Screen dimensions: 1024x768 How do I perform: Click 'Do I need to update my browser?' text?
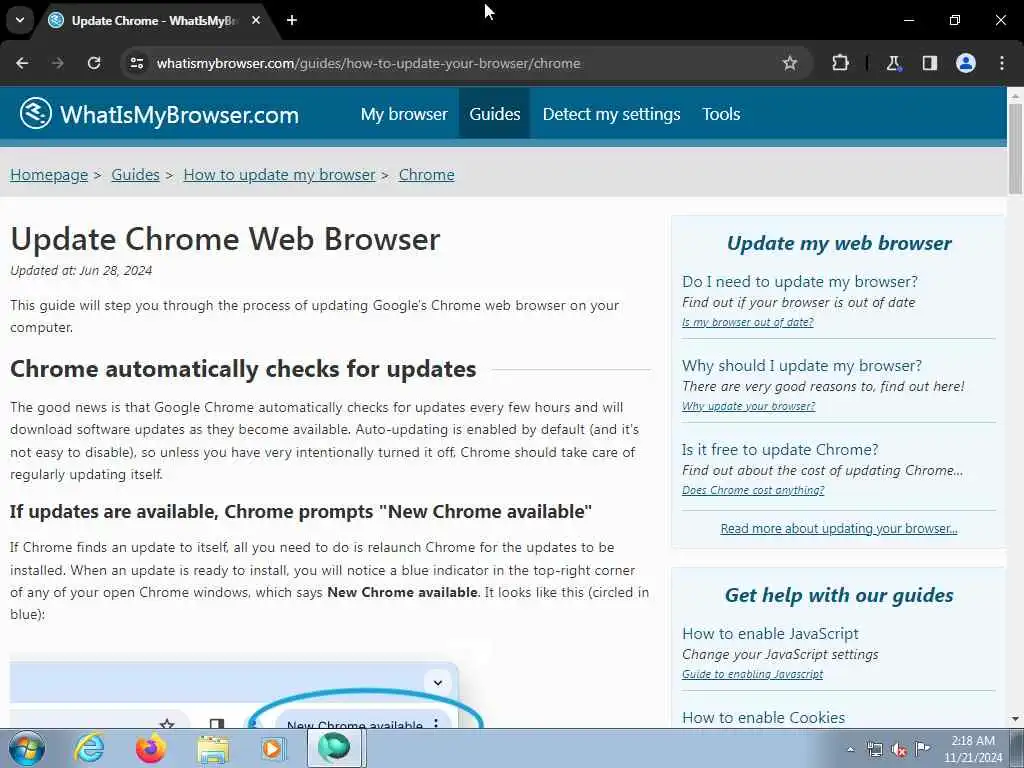[799, 281]
